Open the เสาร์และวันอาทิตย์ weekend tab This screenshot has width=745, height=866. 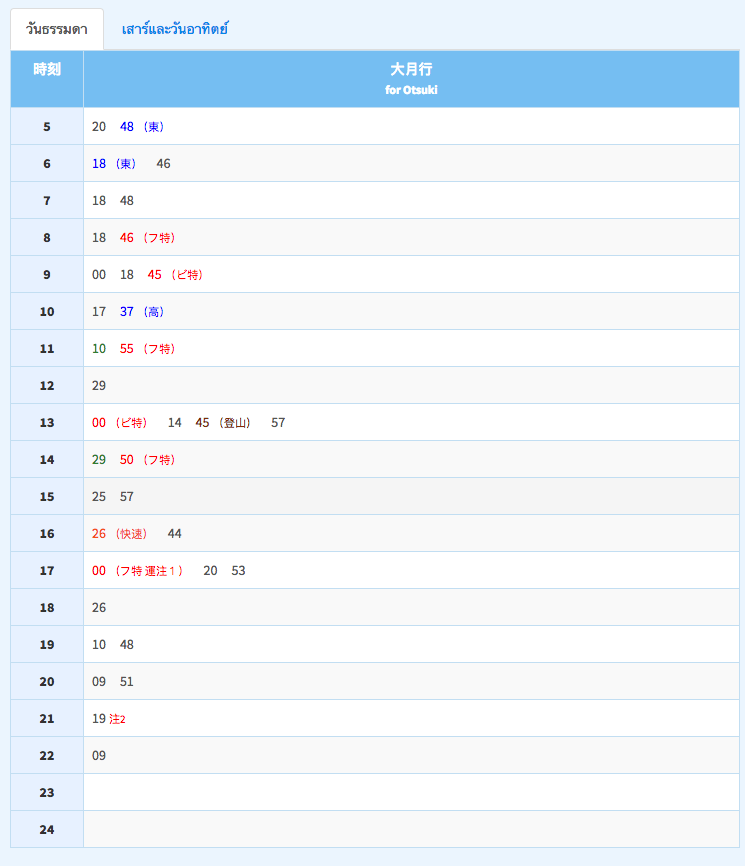coord(175,29)
